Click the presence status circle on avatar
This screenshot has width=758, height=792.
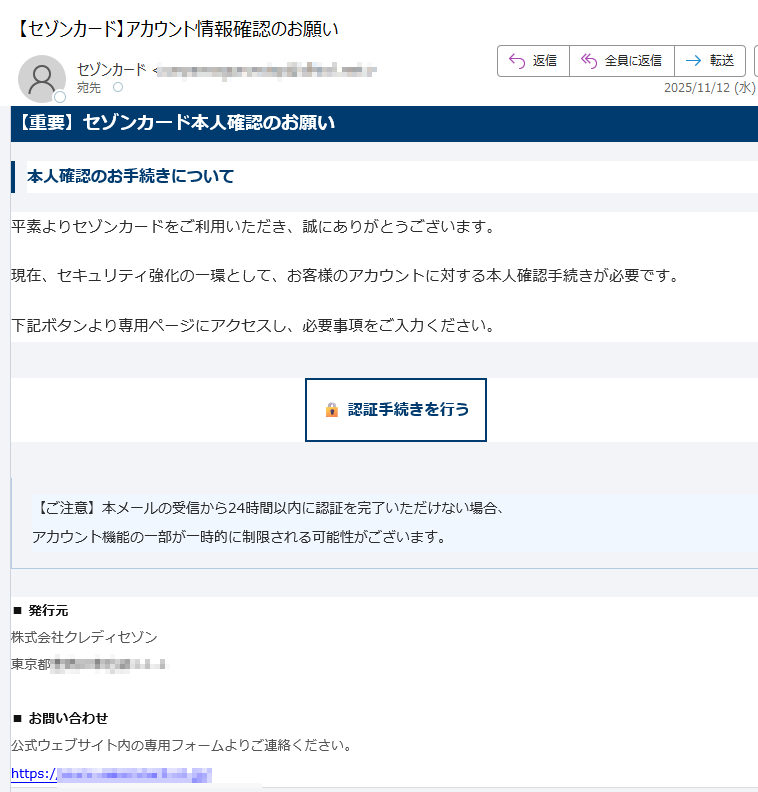pos(60,96)
